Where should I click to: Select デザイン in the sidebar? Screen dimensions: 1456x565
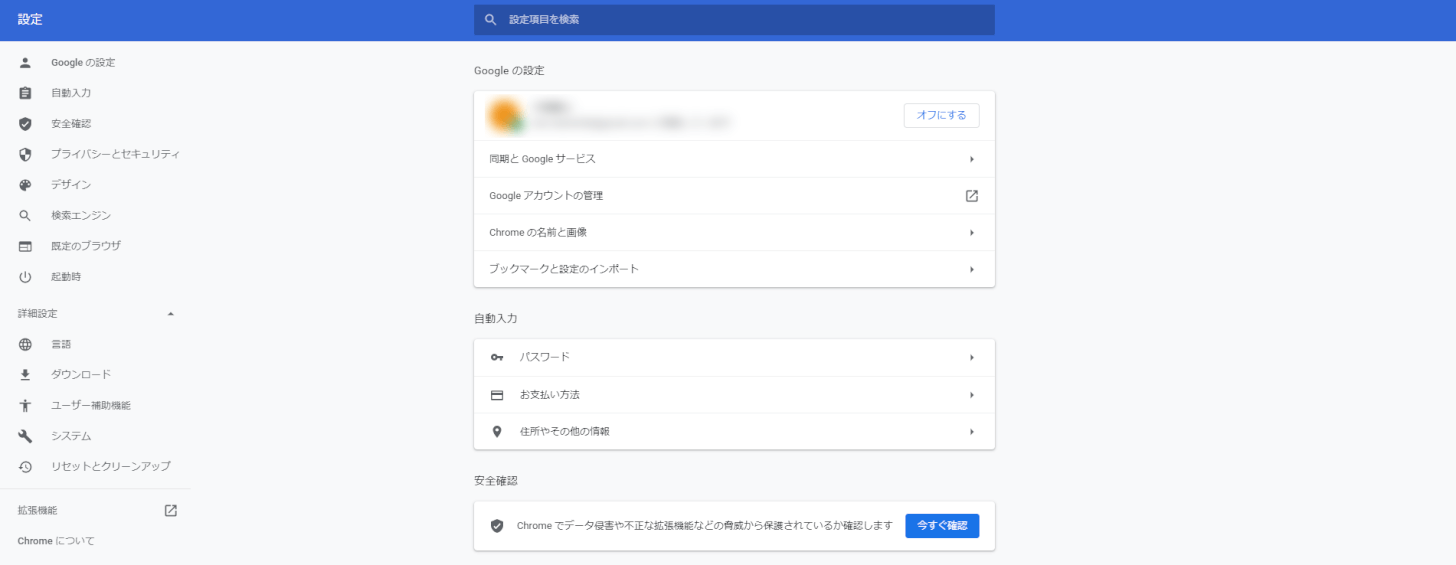pos(71,185)
